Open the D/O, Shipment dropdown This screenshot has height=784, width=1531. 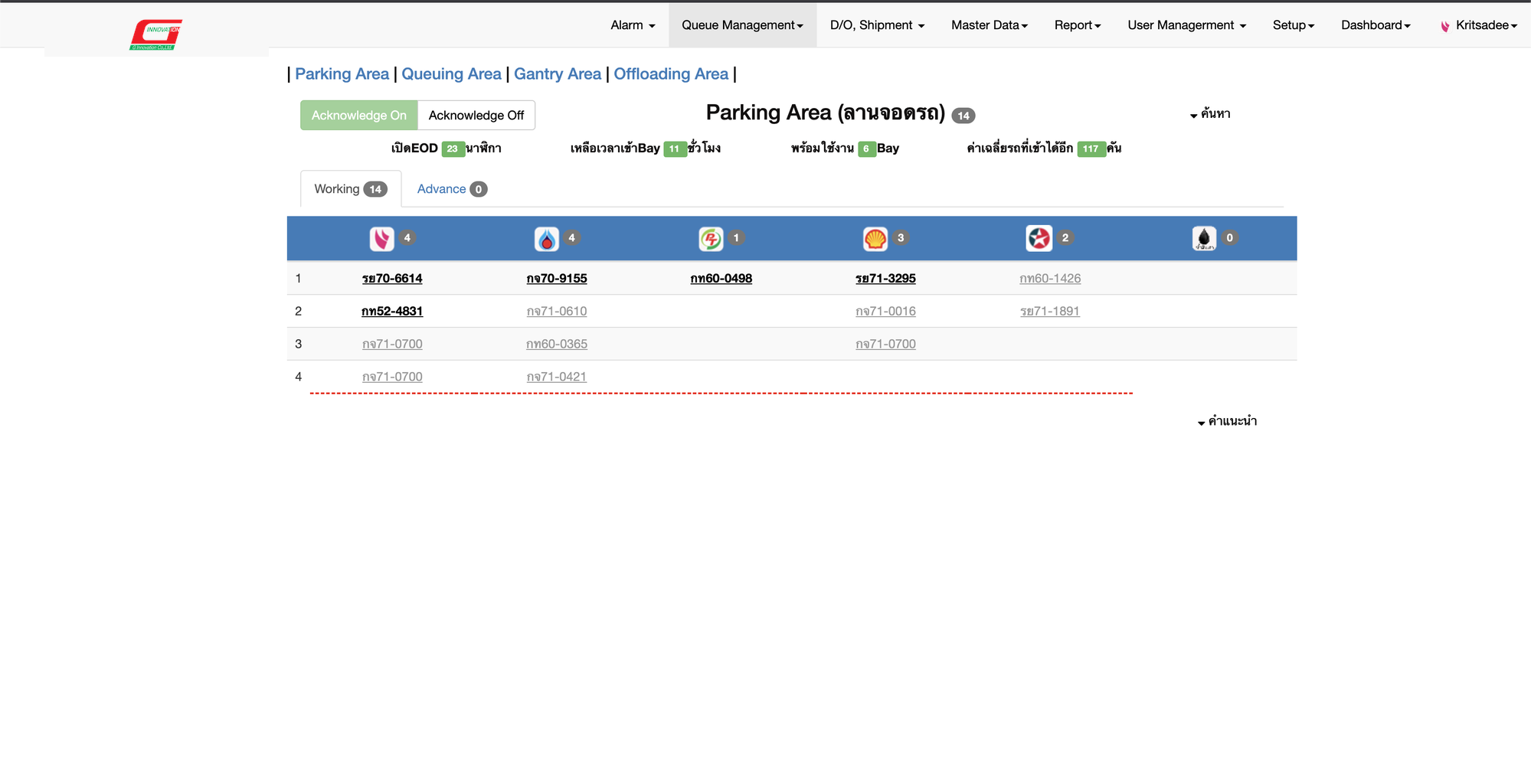(x=878, y=25)
